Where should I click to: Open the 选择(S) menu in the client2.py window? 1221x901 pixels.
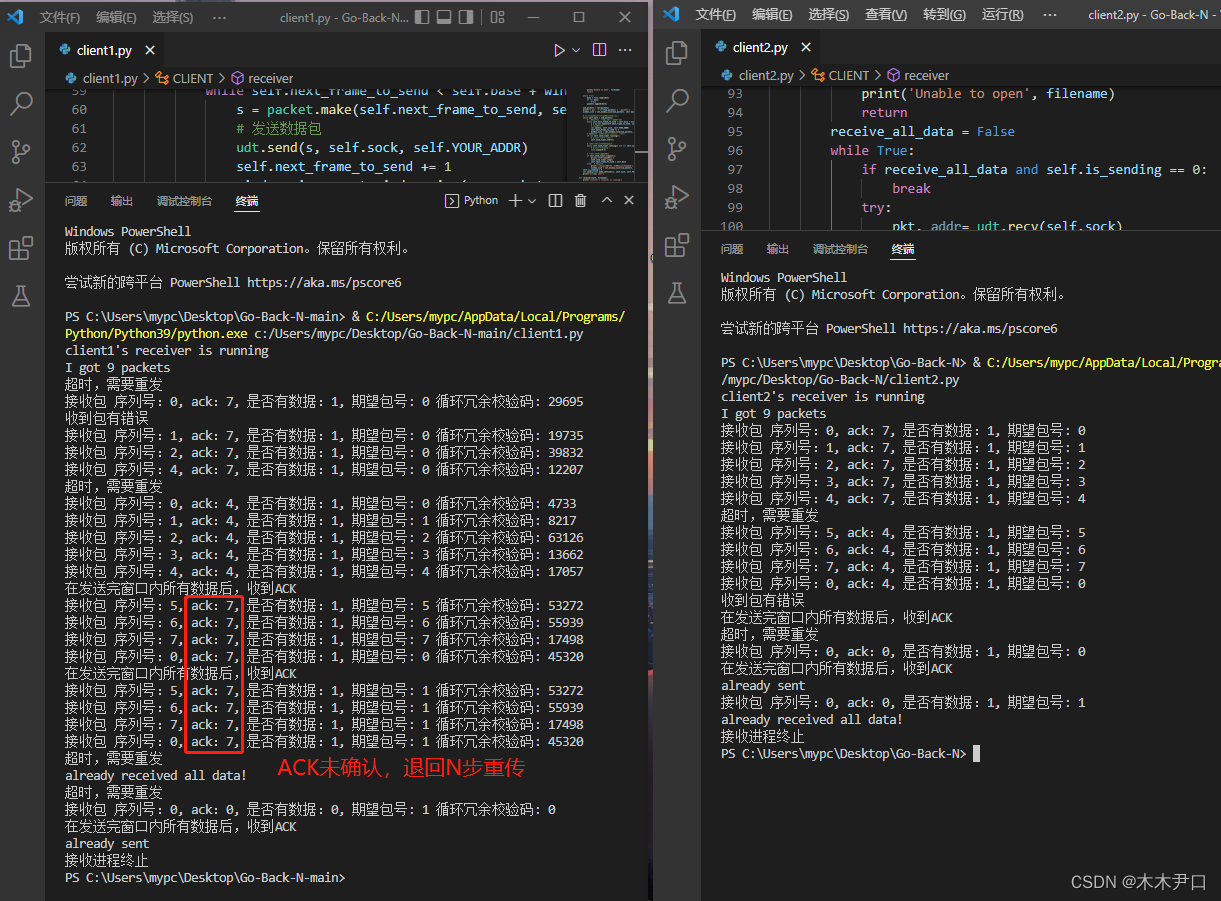click(829, 14)
